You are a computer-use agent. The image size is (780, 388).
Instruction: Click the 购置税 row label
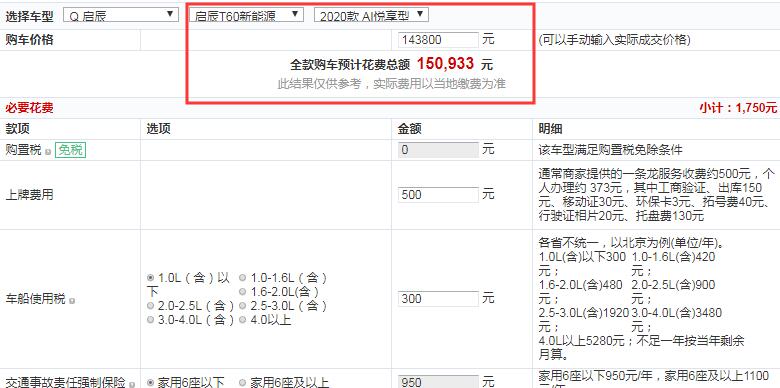point(23,150)
